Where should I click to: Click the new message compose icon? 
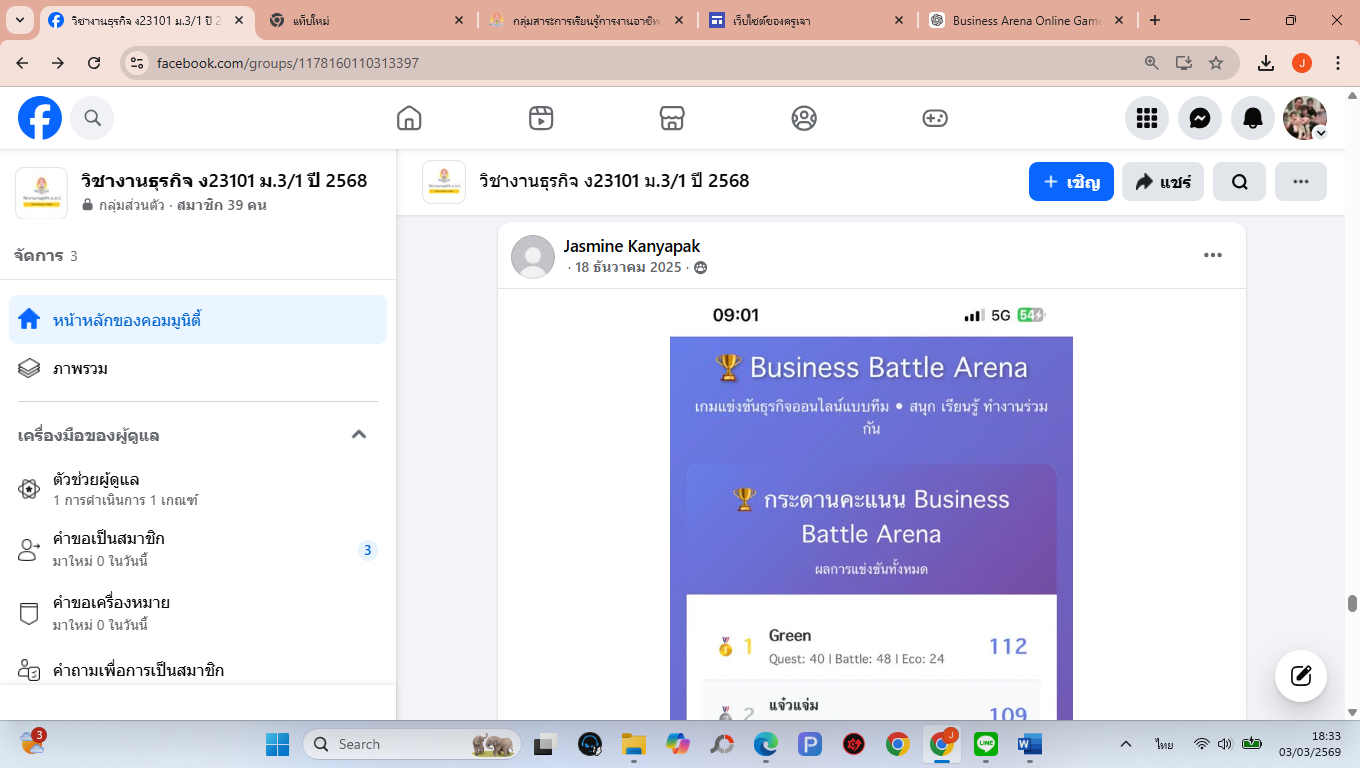[1301, 675]
